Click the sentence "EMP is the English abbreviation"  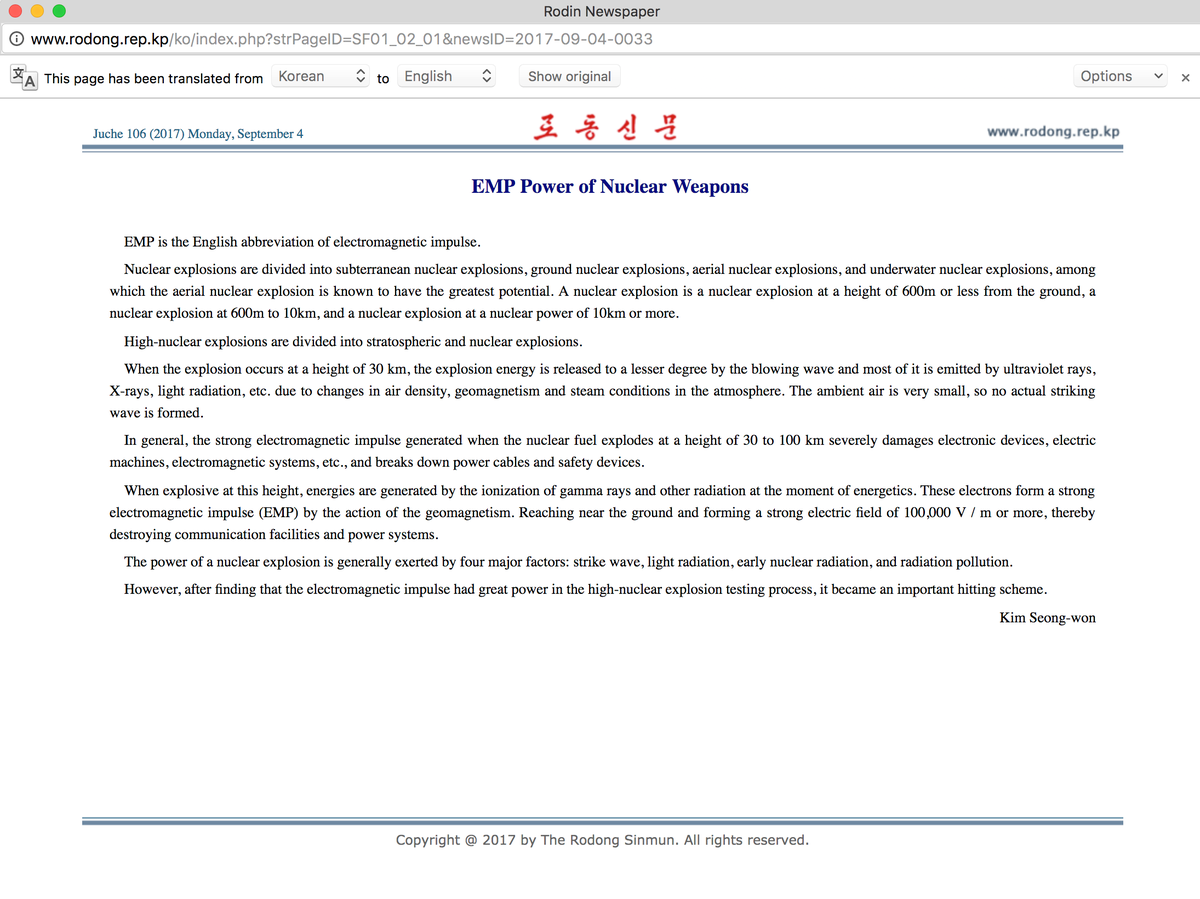coord(302,242)
